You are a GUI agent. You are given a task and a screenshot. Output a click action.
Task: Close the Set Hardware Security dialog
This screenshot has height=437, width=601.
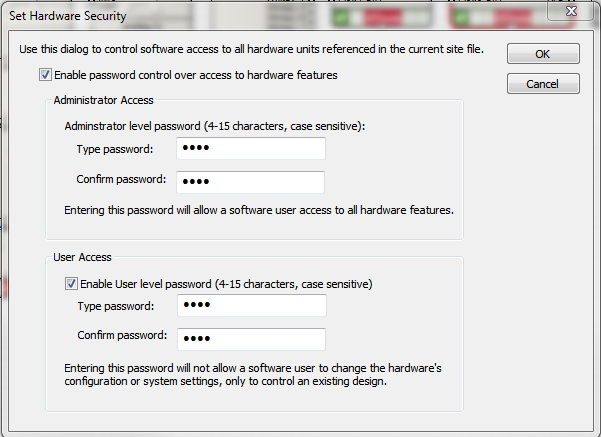coord(571,11)
